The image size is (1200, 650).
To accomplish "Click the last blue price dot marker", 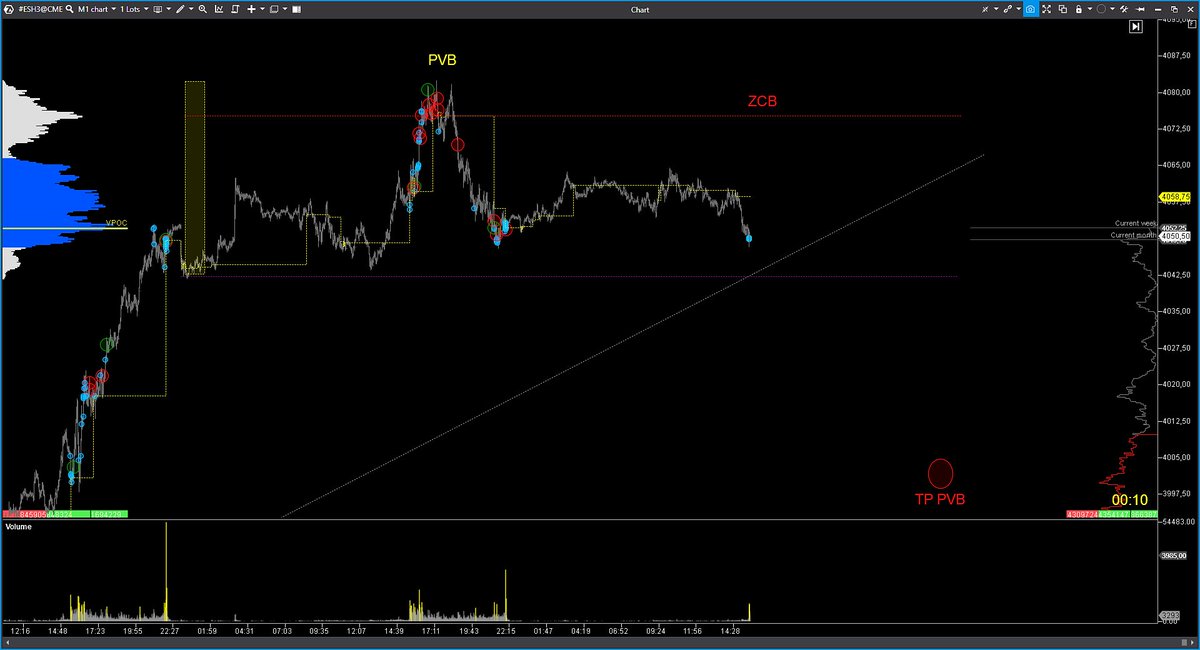I will [748, 239].
